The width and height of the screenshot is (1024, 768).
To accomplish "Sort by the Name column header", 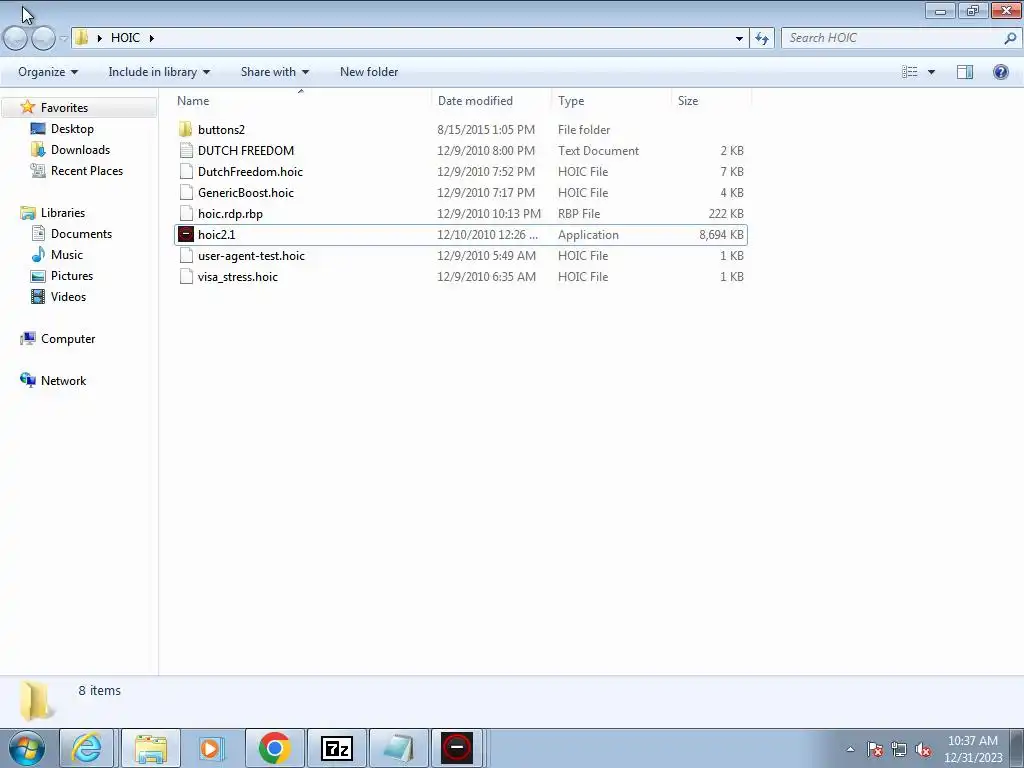I will (x=301, y=101).
